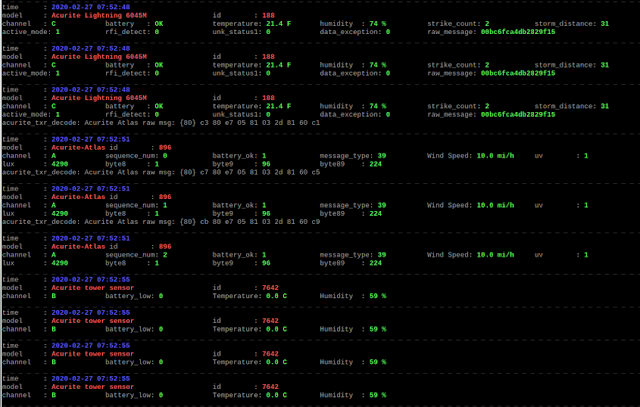Click lux value 4290 in sequence_num 1 block

click(60, 214)
